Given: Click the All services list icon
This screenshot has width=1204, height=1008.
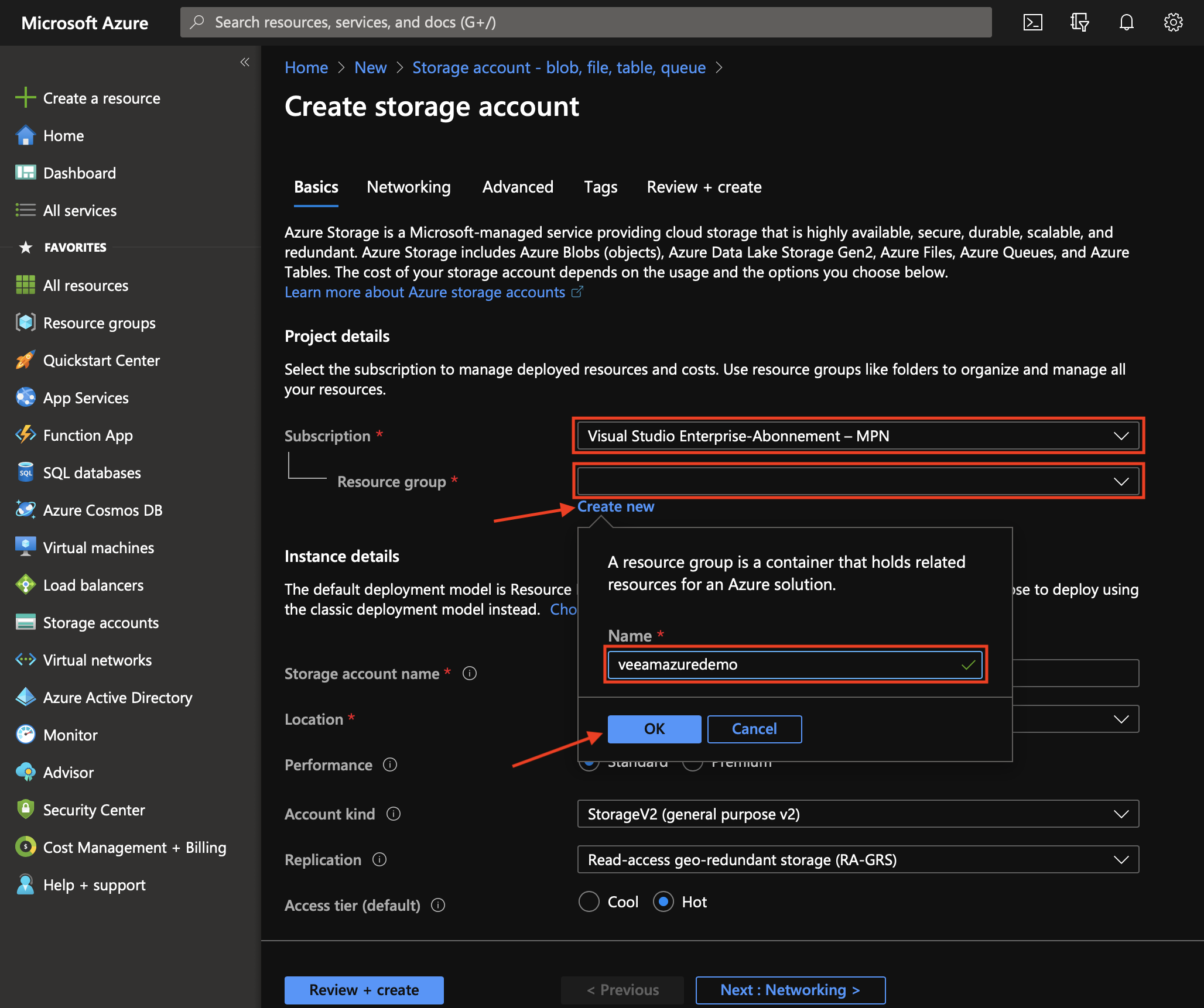Looking at the screenshot, I should [25, 210].
